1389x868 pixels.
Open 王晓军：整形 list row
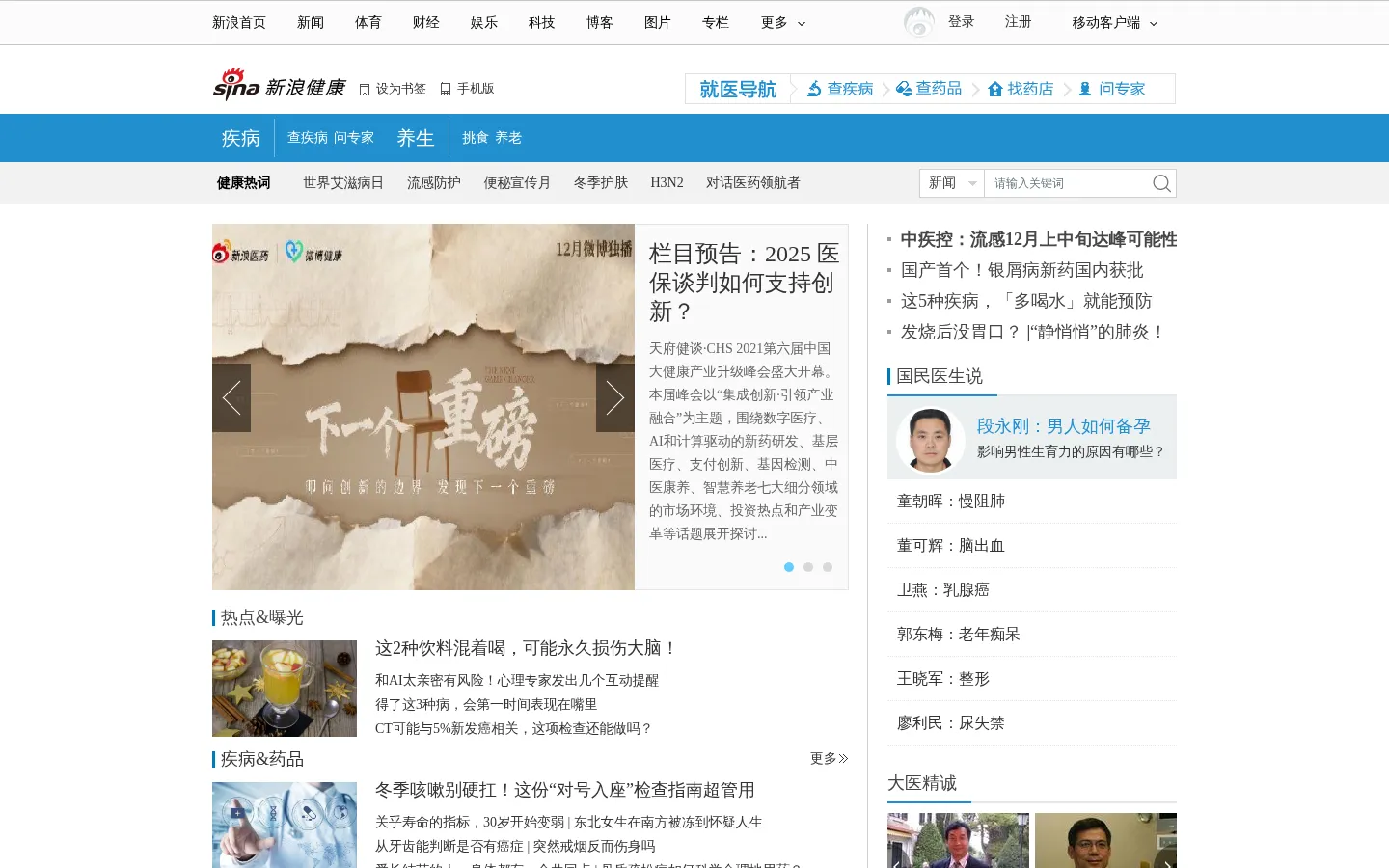click(1032, 679)
